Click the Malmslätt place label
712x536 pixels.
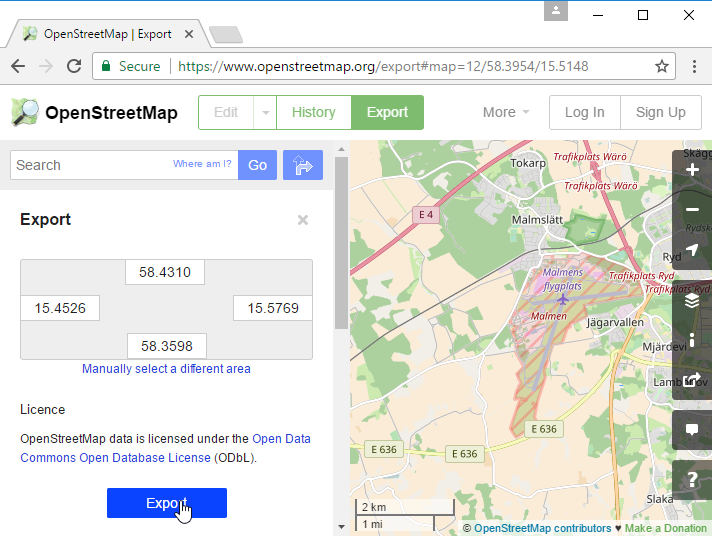[537, 220]
